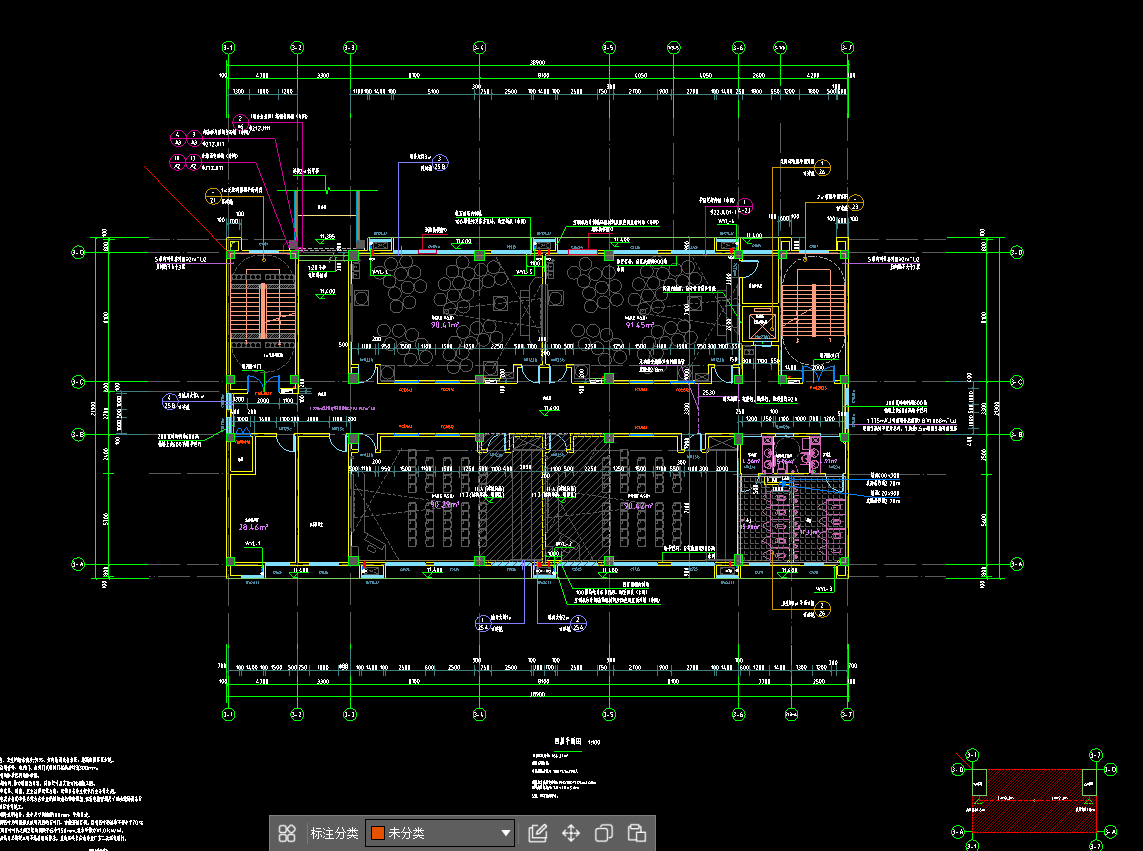Click the 28.16m² room area label

pos(250,525)
